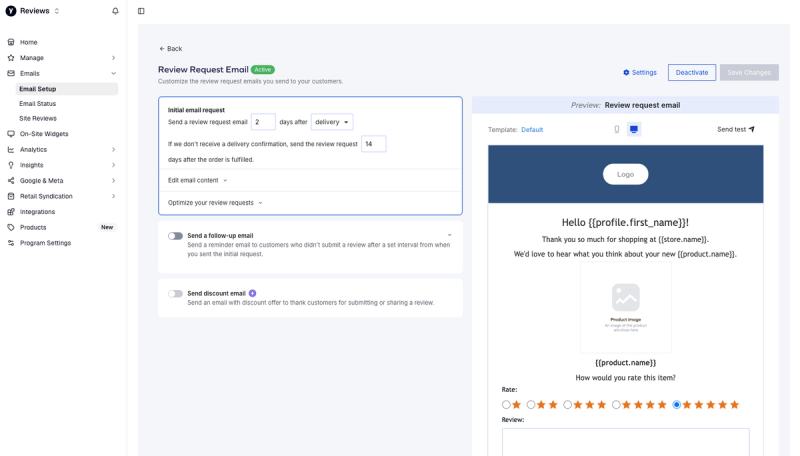Click the Send test link

coord(736,129)
